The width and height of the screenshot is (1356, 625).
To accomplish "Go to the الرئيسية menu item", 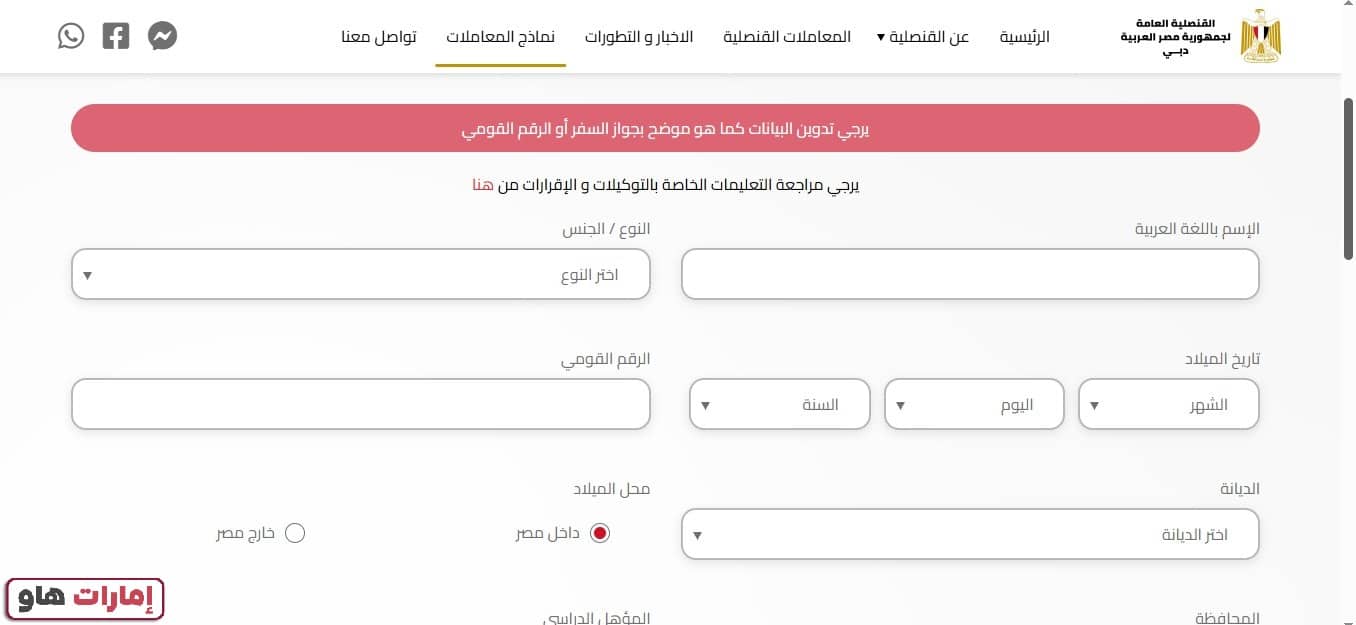I will [x=1025, y=36].
